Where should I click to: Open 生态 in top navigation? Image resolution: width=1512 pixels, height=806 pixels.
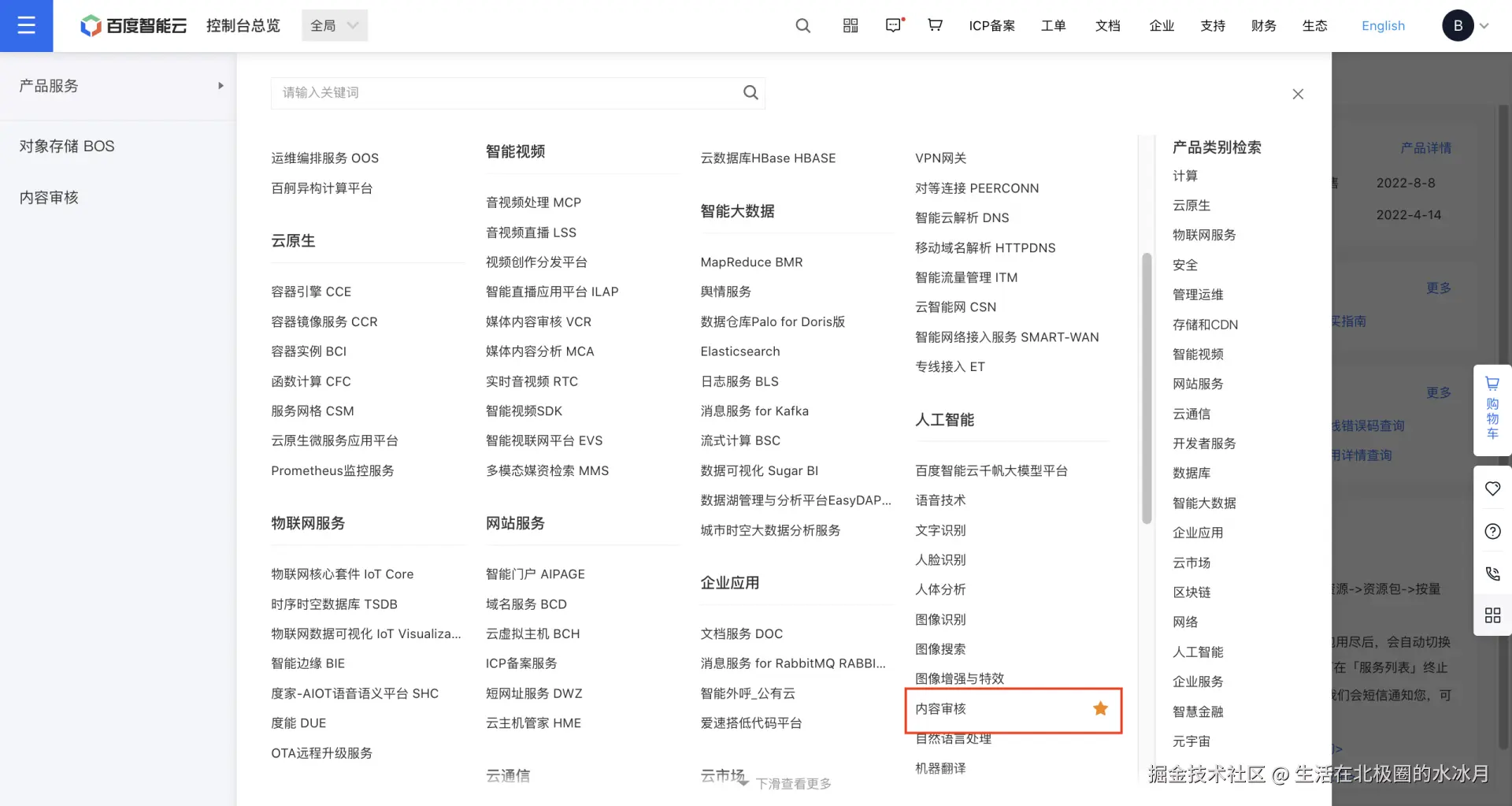1314,26
